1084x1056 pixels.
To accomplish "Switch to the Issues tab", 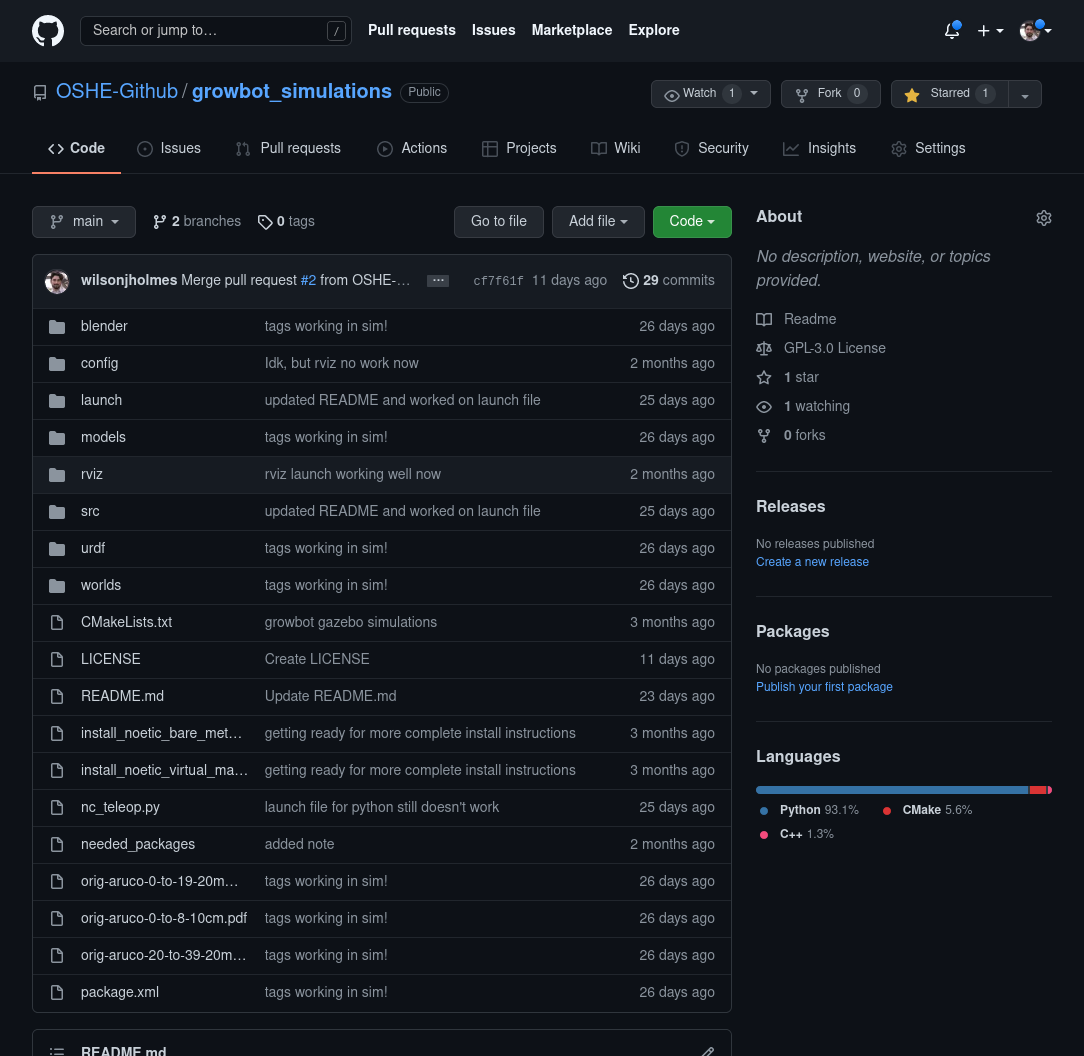I will click(x=169, y=149).
